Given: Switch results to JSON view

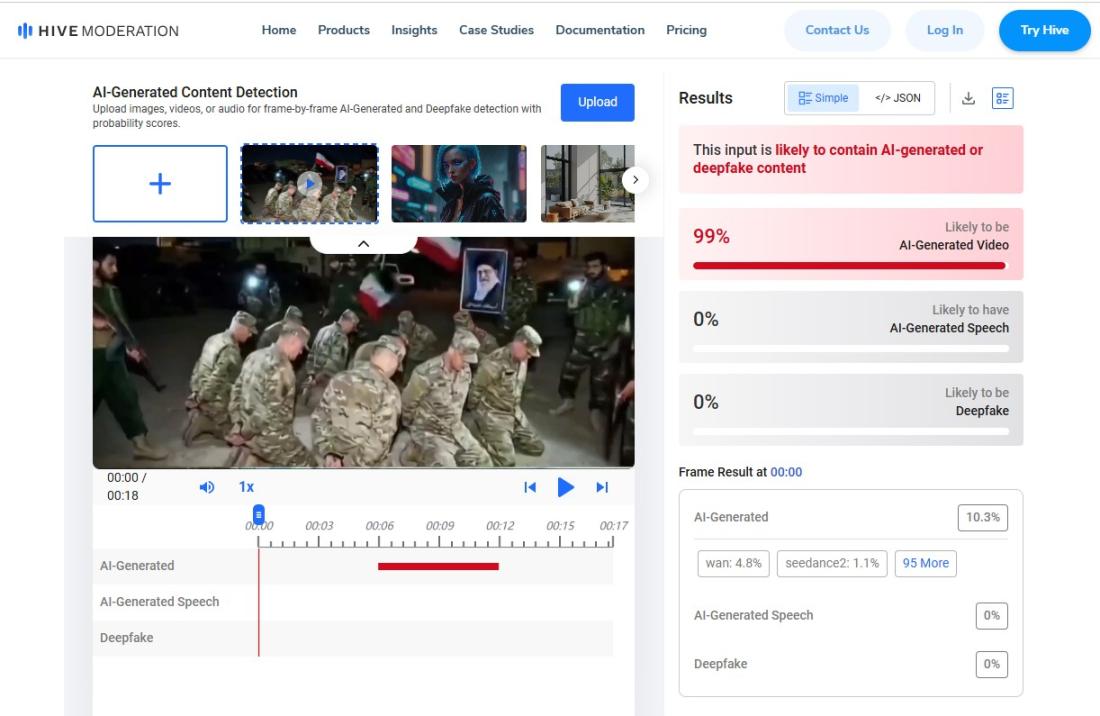Looking at the screenshot, I should (897, 98).
